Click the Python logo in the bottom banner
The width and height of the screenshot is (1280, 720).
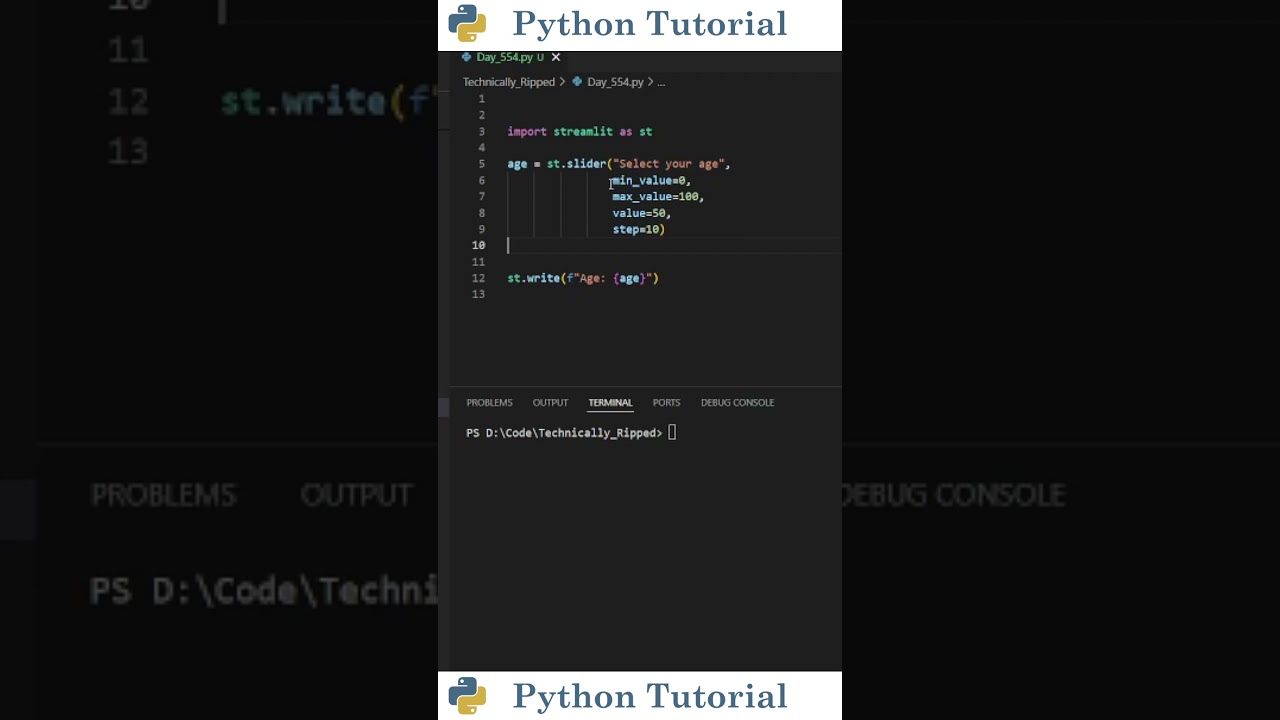pos(467,696)
